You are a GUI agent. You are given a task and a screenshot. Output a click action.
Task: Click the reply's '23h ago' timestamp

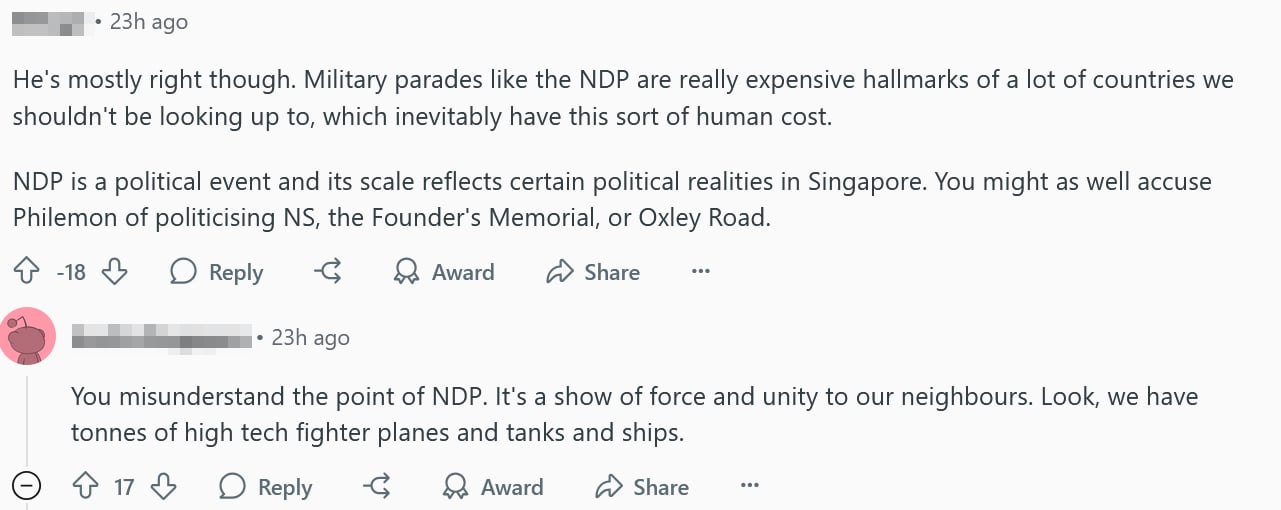pos(310,337)
